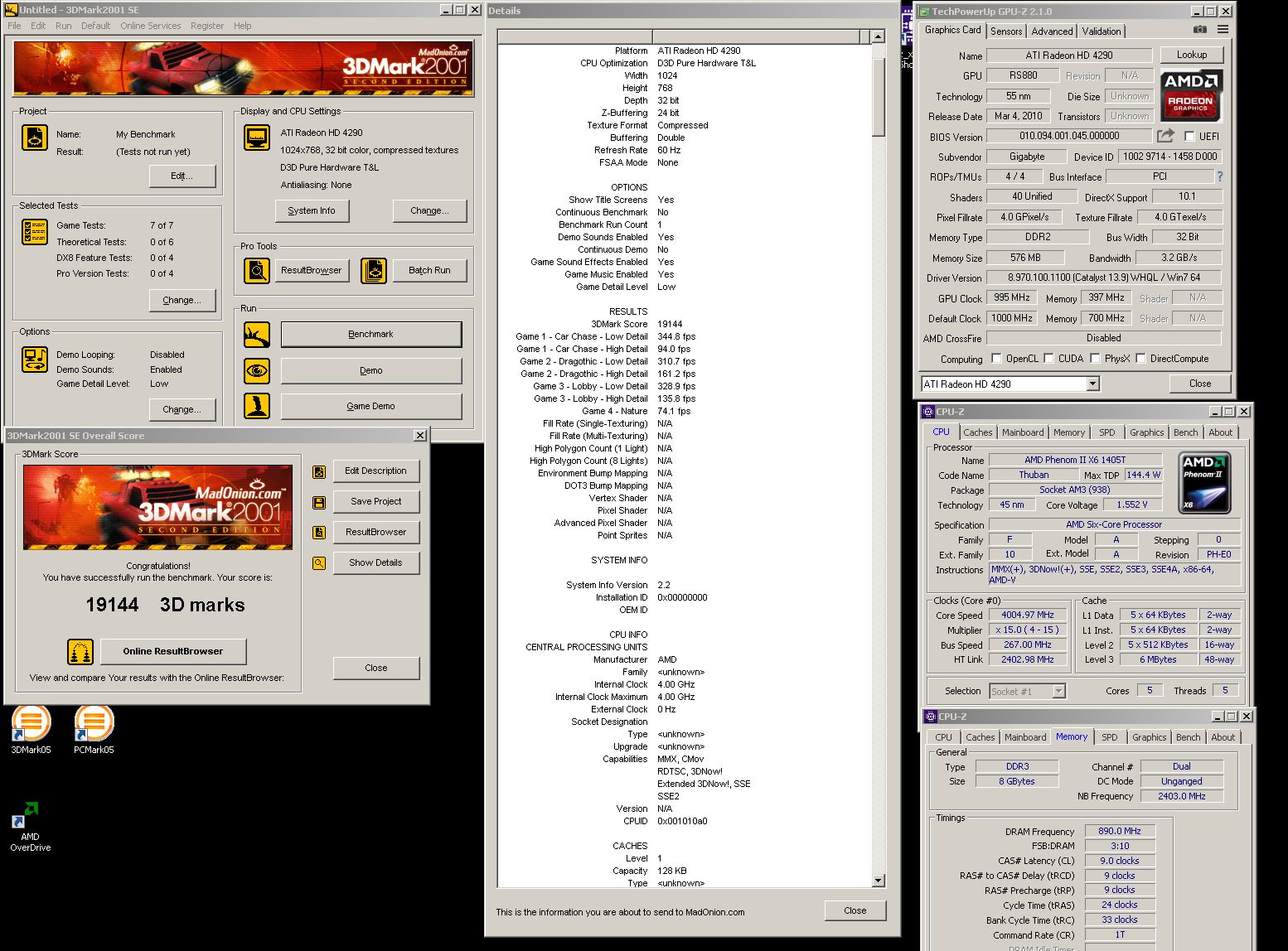Click the AMD Radeon Graphics logo in GPU-Z
Screen dimensions: 1288x951
pyautogui.click(x=1190, y=96)
